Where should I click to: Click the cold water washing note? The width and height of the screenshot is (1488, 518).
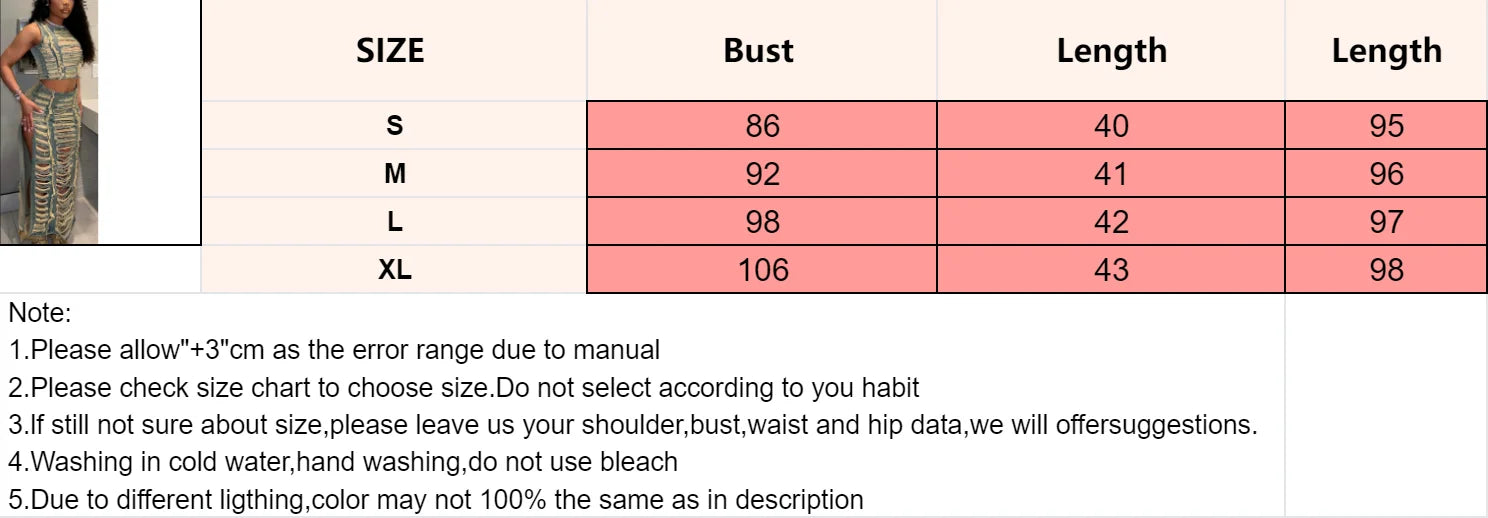[343, 462]
